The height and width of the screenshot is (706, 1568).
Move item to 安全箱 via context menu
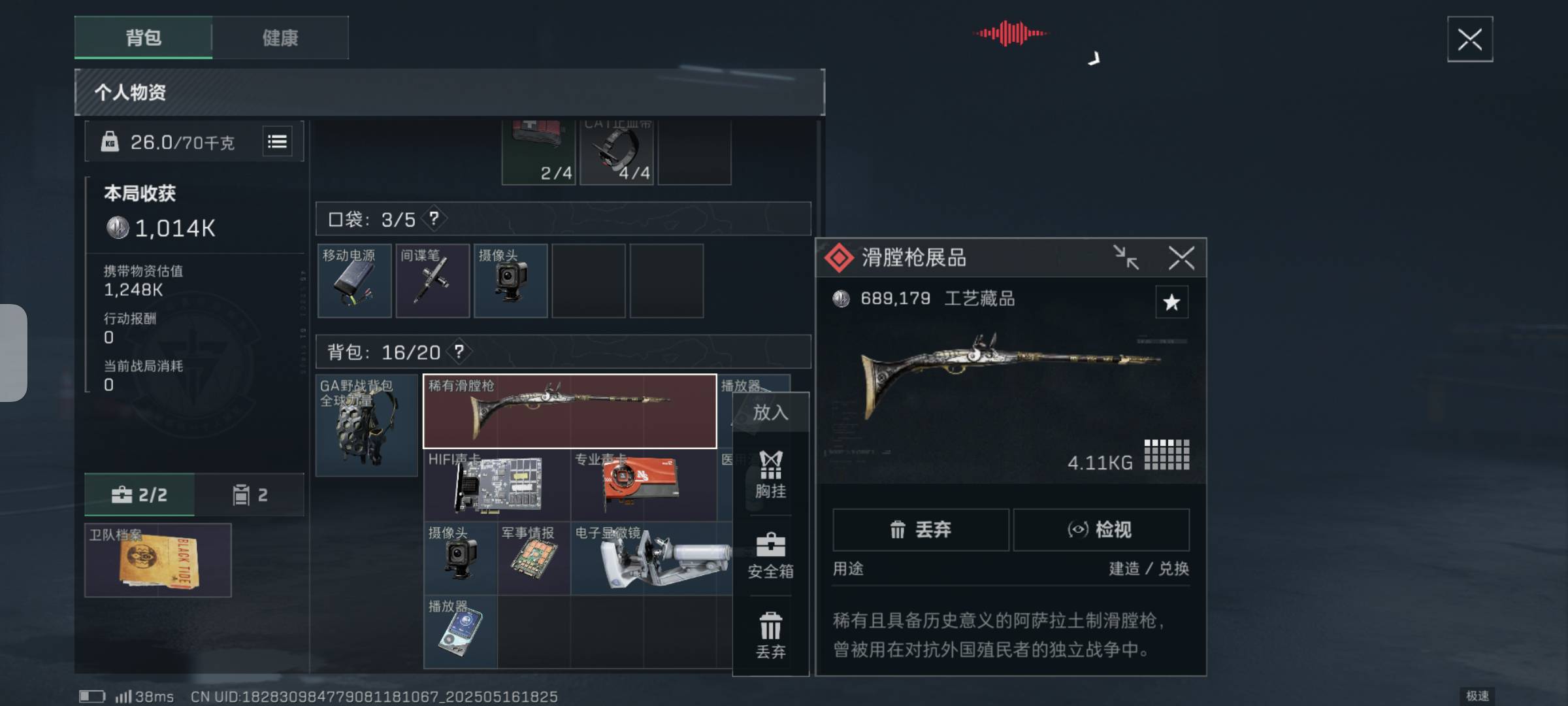click(771, 556)
